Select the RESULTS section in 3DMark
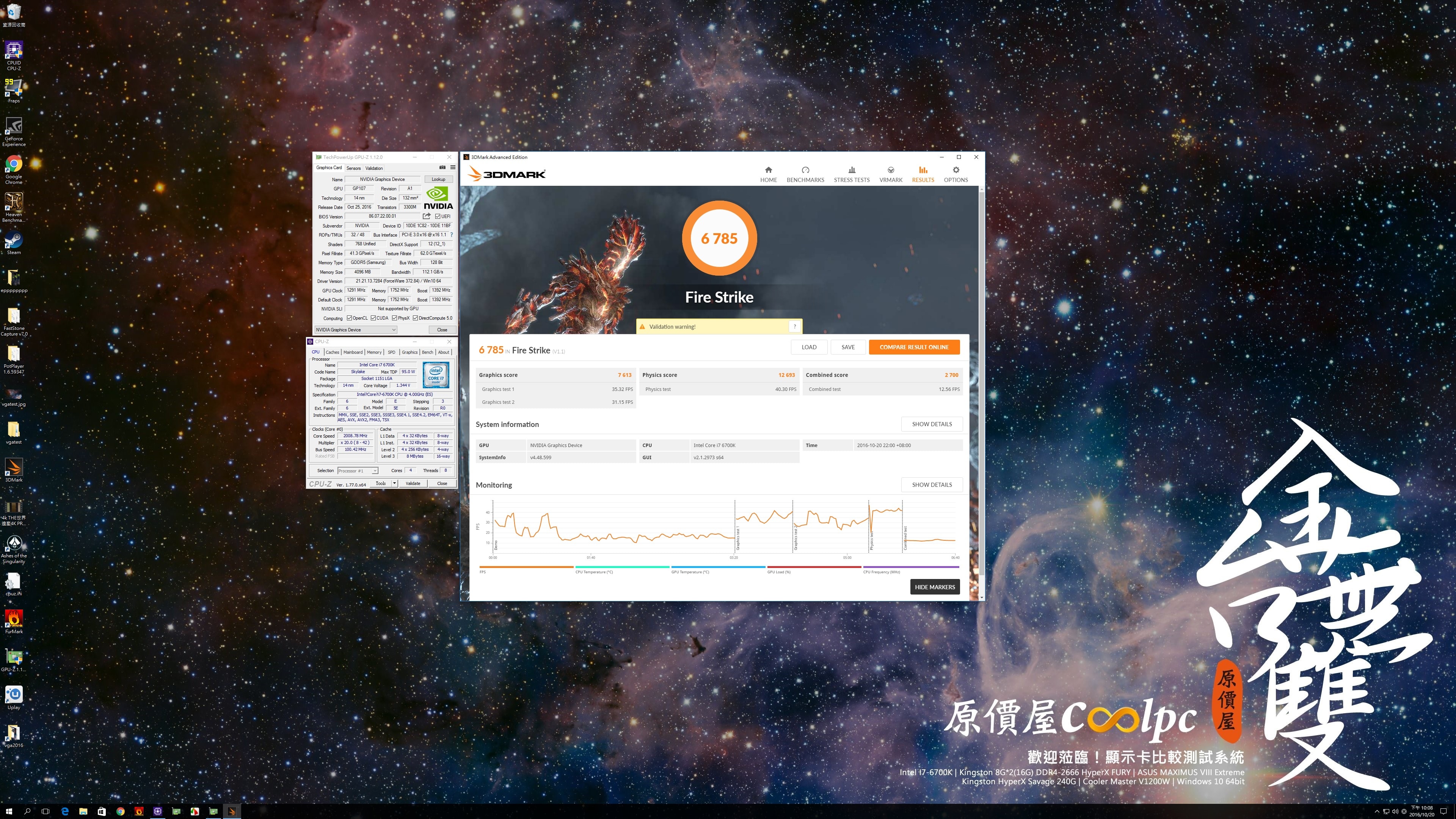This screenshot has height=819, width=1456. coord(923,174)
